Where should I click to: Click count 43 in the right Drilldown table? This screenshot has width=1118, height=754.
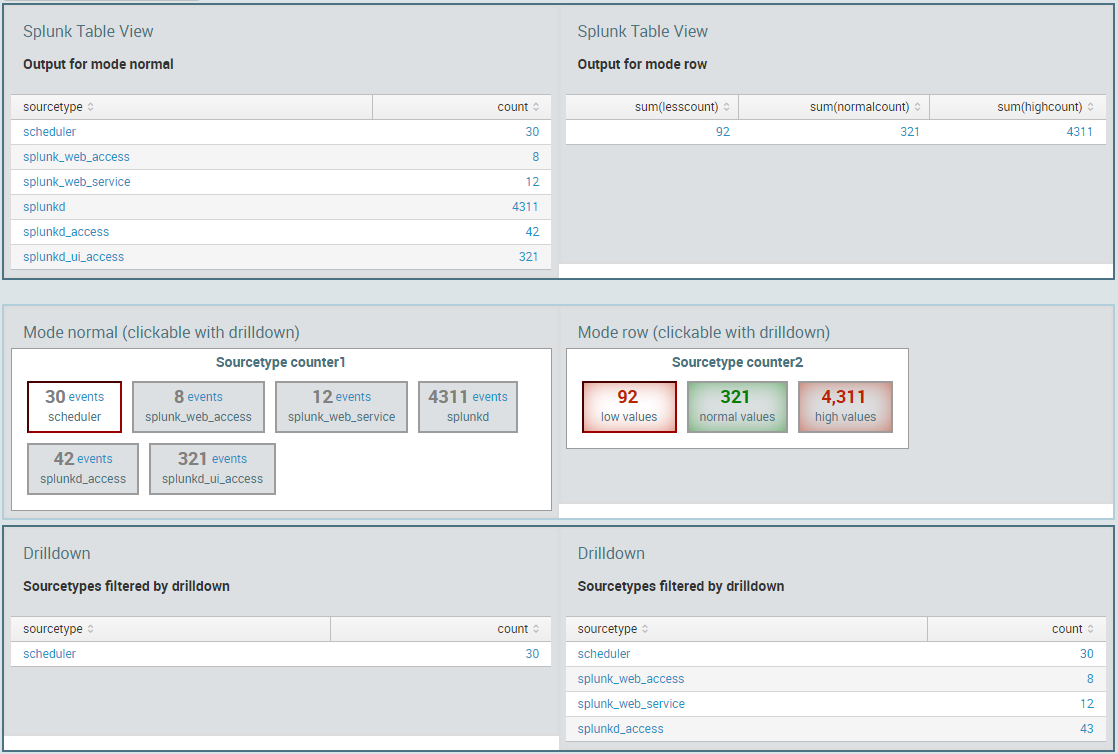[1087, 729]
